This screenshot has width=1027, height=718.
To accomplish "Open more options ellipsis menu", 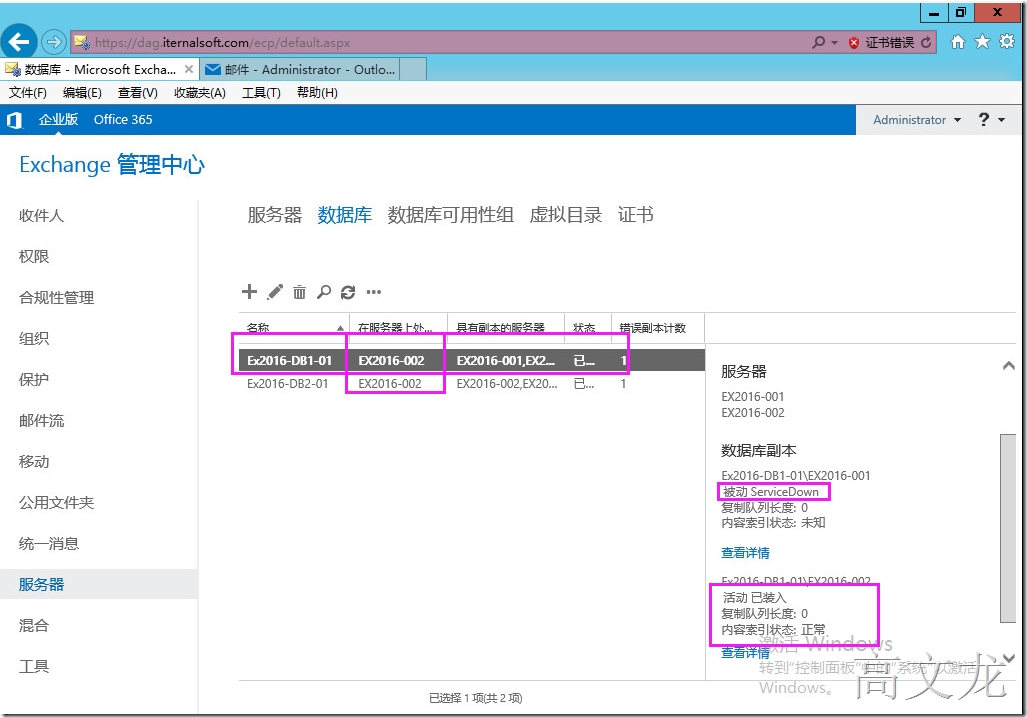I will pyautogui.click(x=373, y=292).
